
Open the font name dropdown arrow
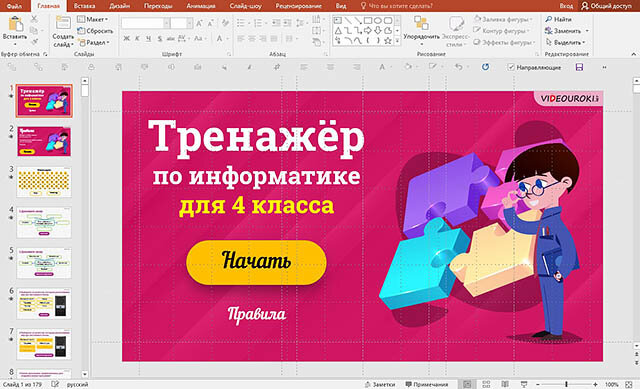click(167, 23)
